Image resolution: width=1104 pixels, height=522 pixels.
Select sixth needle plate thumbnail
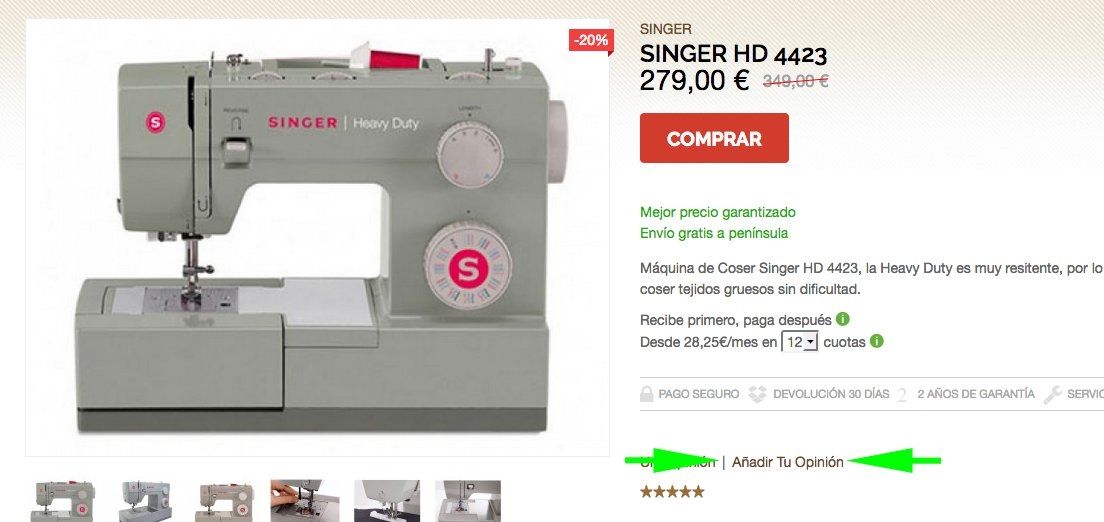click(x=468, y=501)
